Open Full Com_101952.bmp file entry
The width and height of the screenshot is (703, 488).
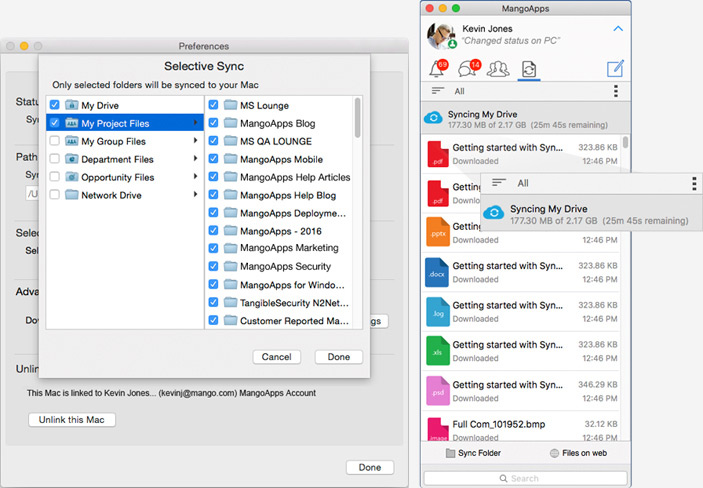coord(521,428)
